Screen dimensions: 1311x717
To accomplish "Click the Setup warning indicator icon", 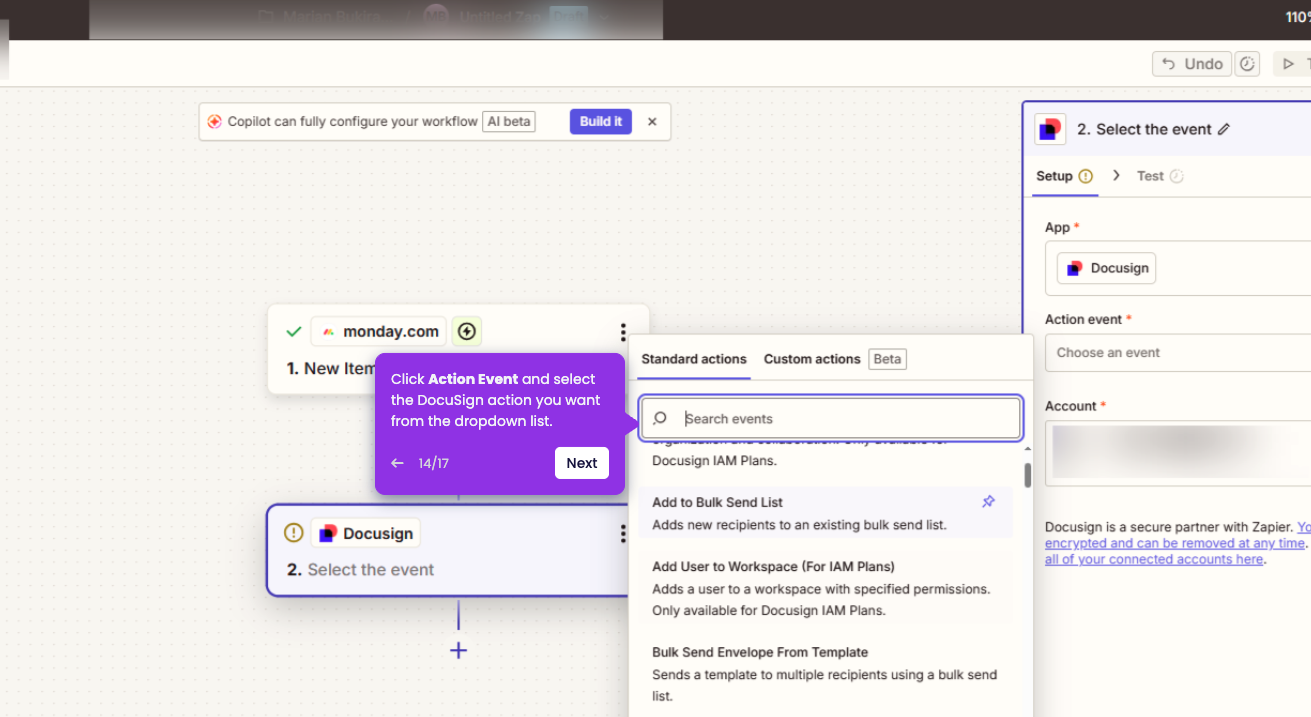I will pyautogui.click(x=1086, y=176).
